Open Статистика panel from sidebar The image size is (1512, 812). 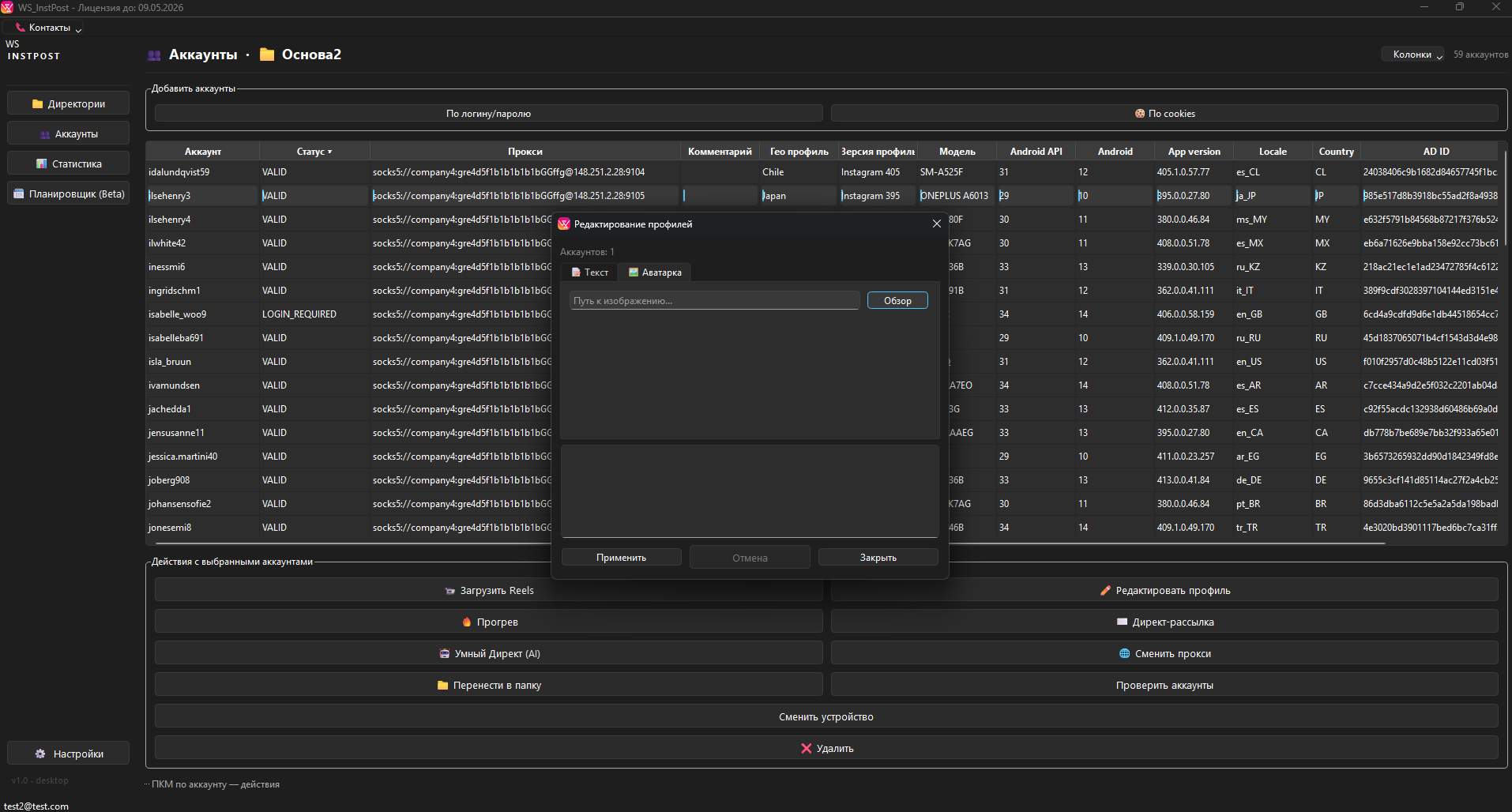[x=69, y=164]
